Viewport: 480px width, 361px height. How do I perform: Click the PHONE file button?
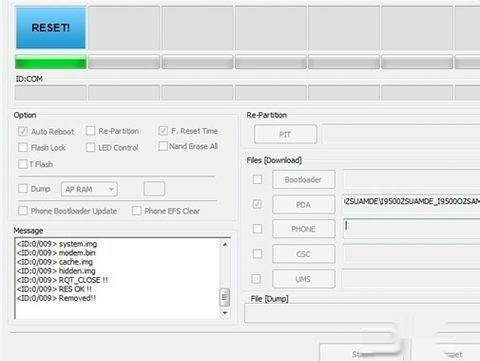[304, 229]
